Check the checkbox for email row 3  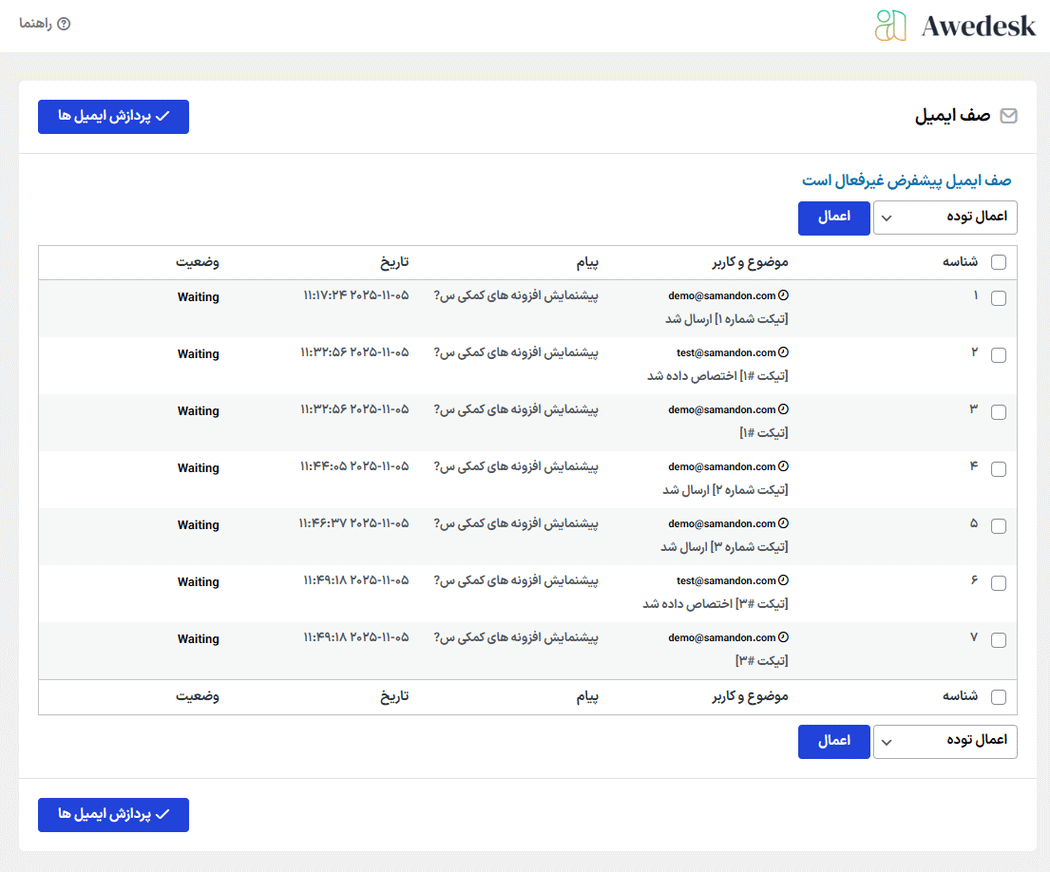click(998, 412)
